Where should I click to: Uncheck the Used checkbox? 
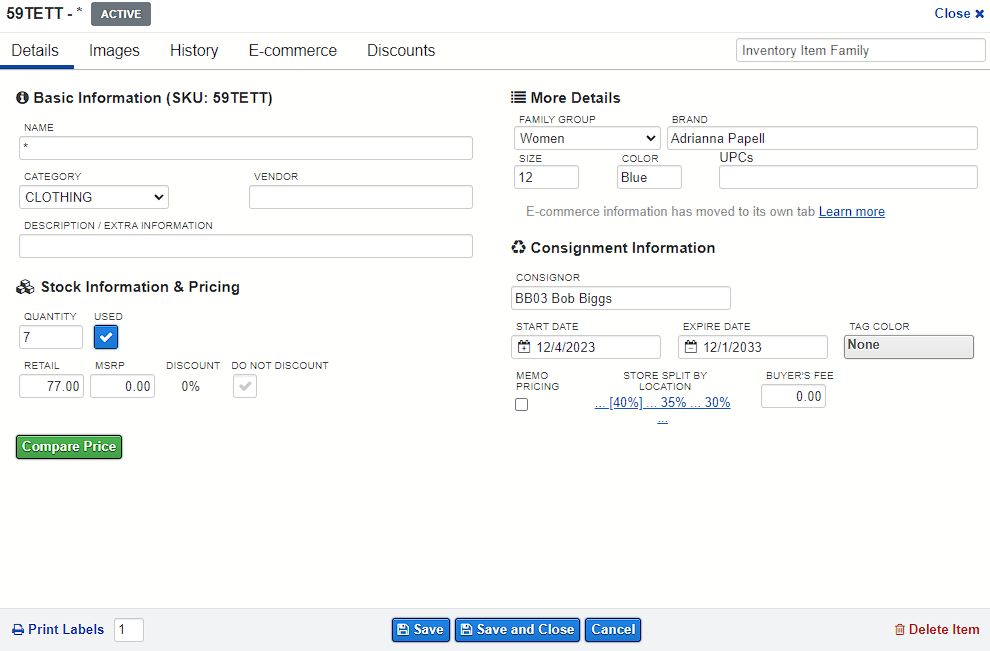pos(106,337)
